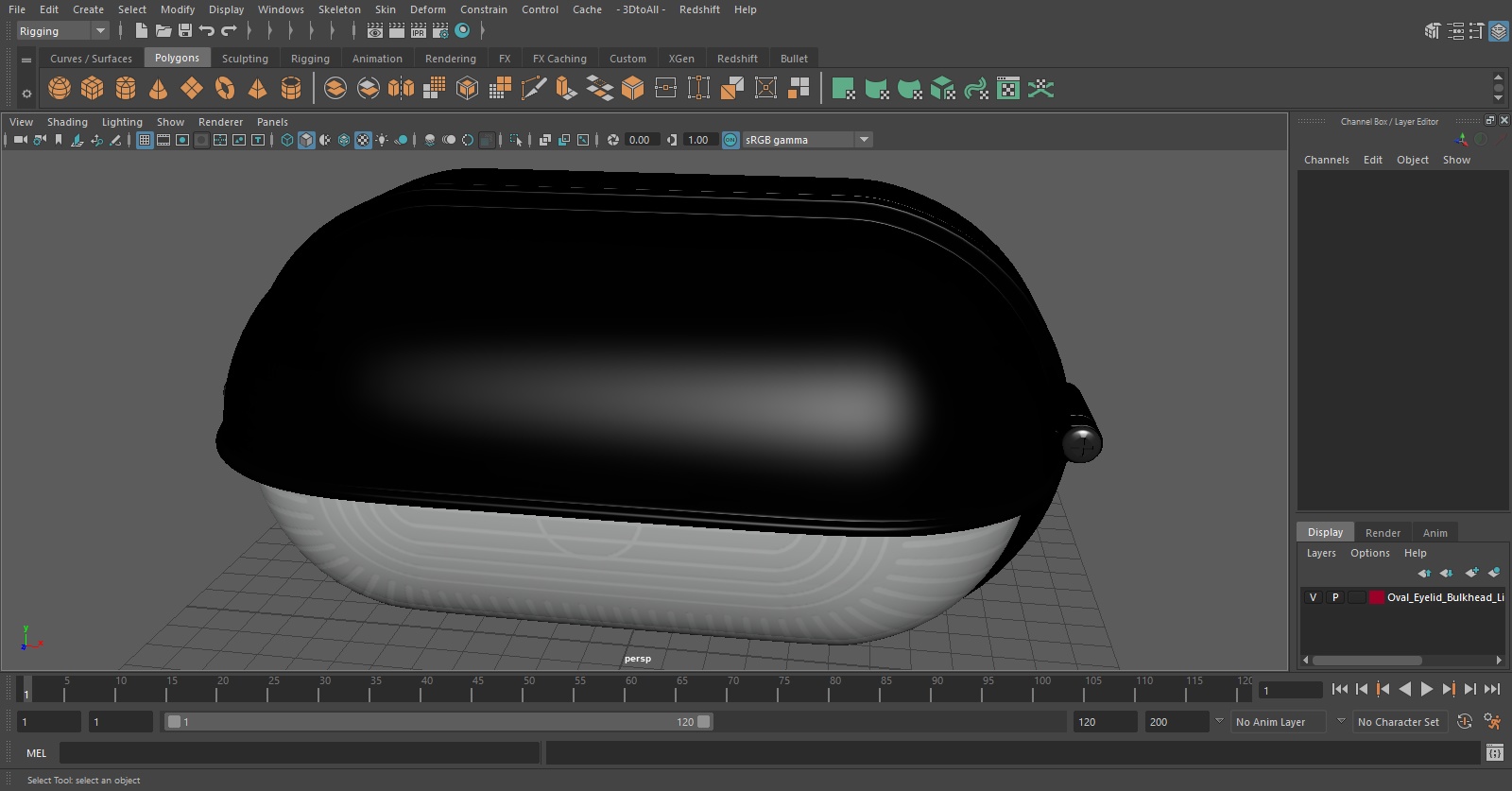Redo the action with arrow icon
This screenshot has width=1512, height=791.
tap(229, 31)
